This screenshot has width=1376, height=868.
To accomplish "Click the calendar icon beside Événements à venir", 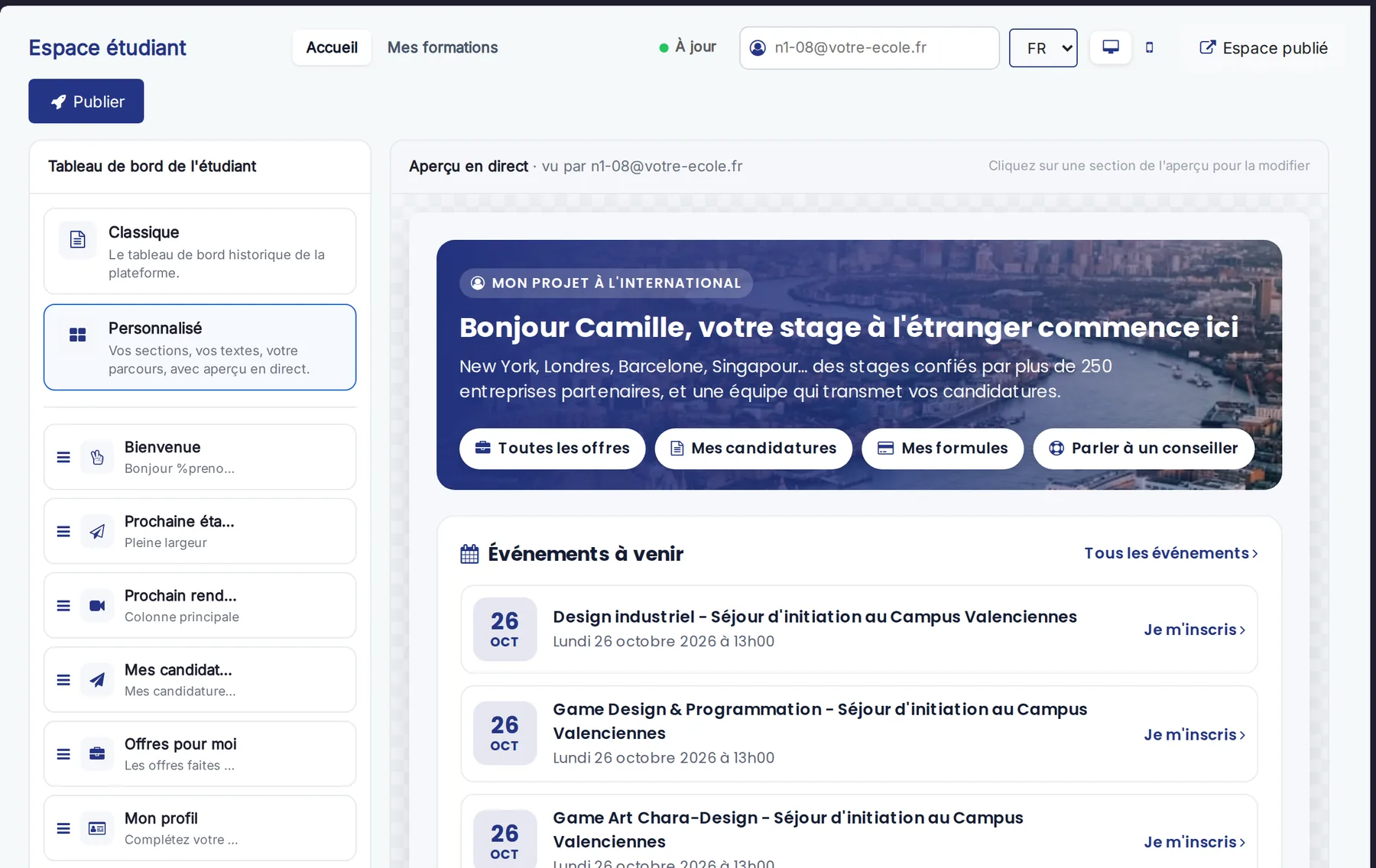I will point(469,553).
